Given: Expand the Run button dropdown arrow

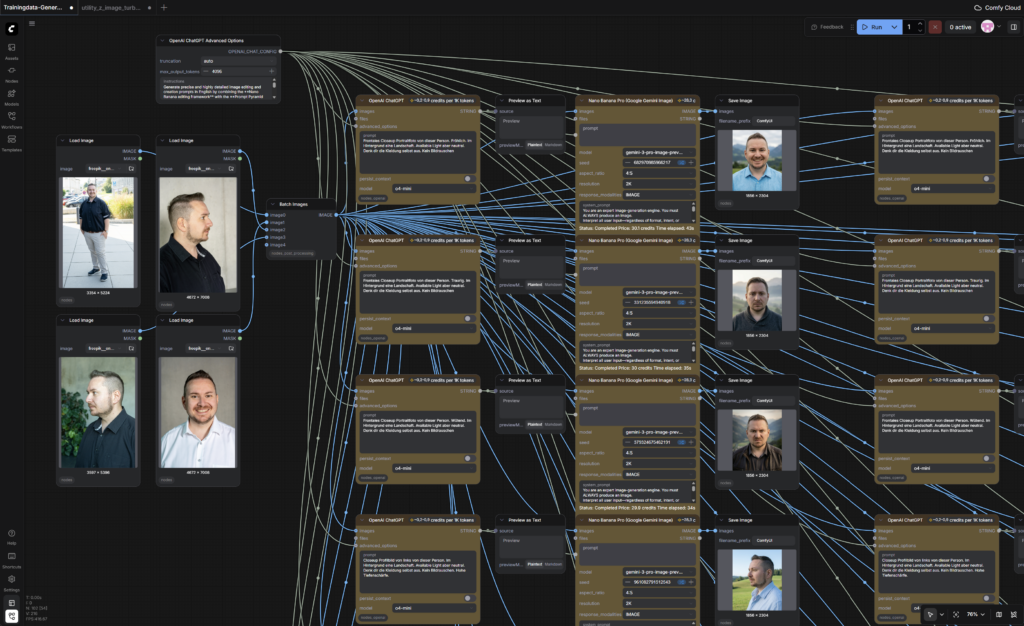Looking at the screenshot, I should 894,27.
